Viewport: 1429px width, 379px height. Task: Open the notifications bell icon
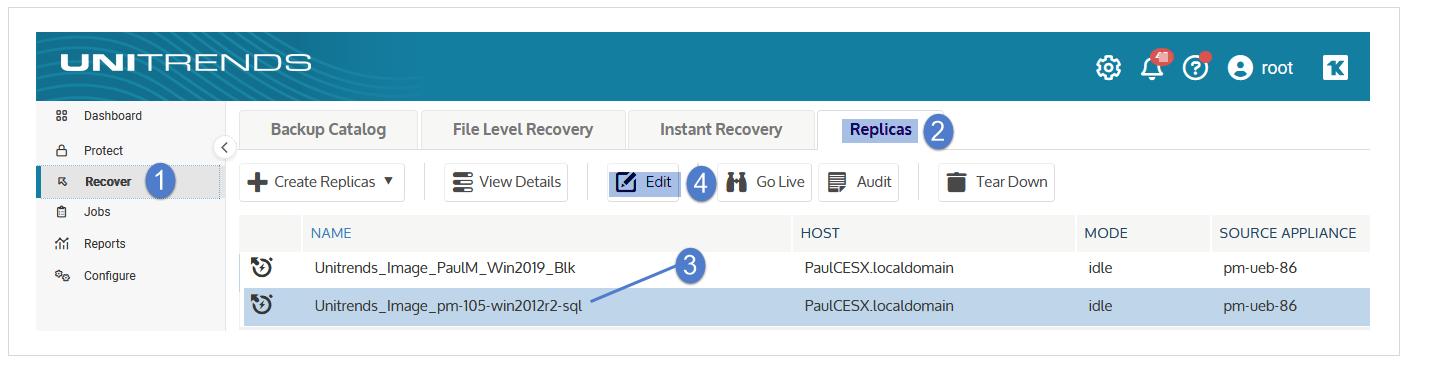pos(1152,68)
